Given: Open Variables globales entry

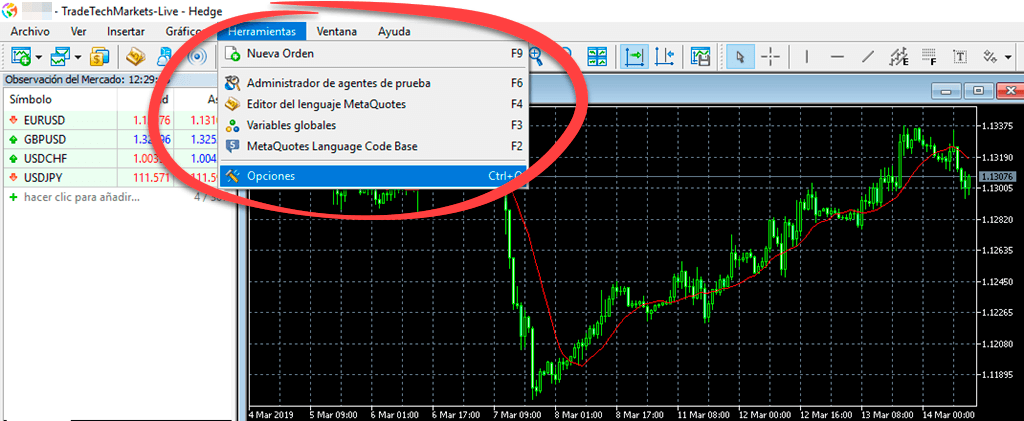Looking at the screenshot, I should (373, 125).
